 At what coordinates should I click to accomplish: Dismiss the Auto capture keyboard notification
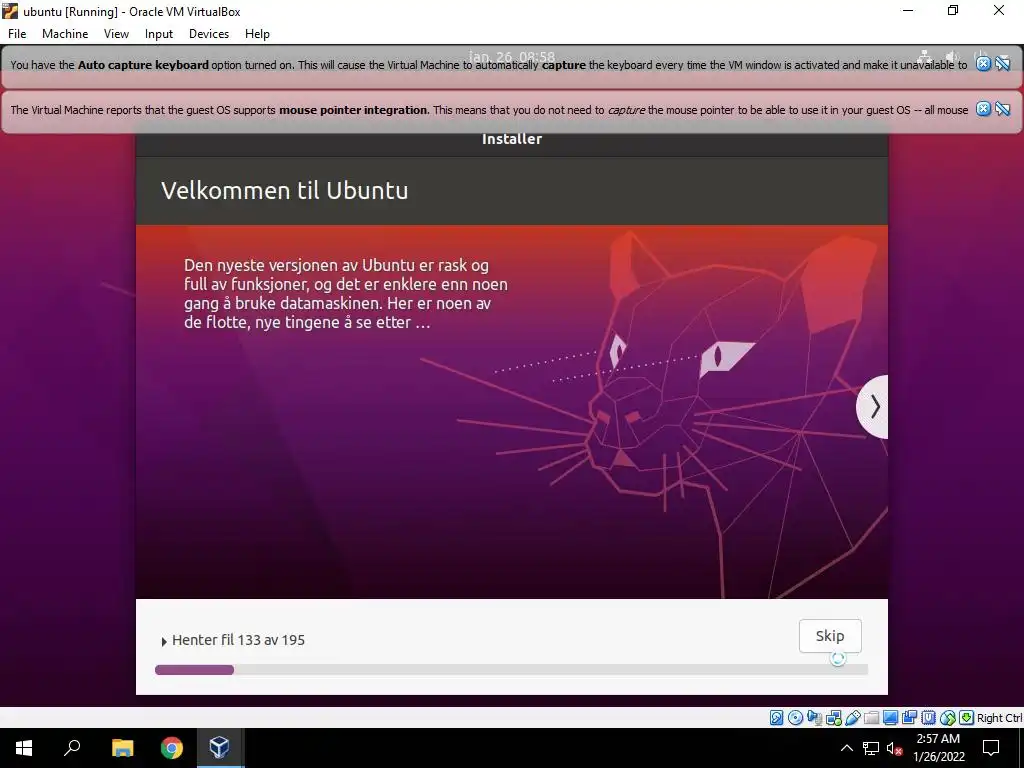983,63
